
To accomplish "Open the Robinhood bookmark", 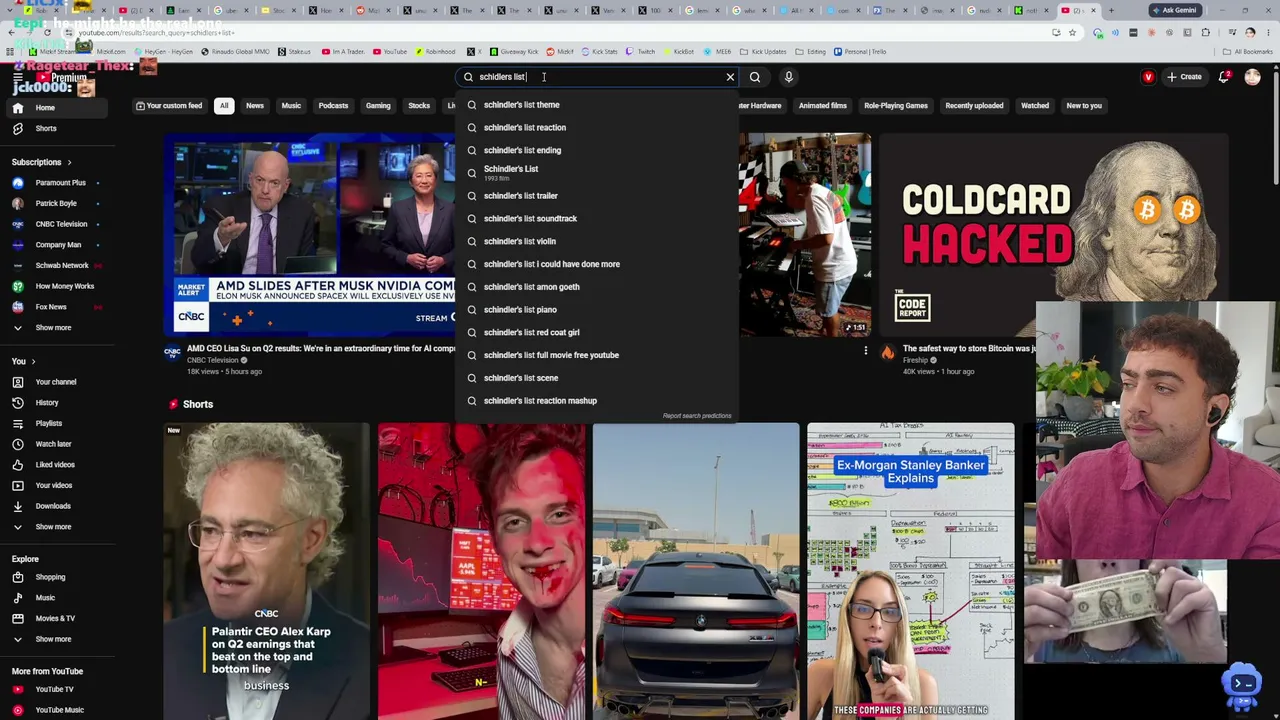I will point(435,52).
